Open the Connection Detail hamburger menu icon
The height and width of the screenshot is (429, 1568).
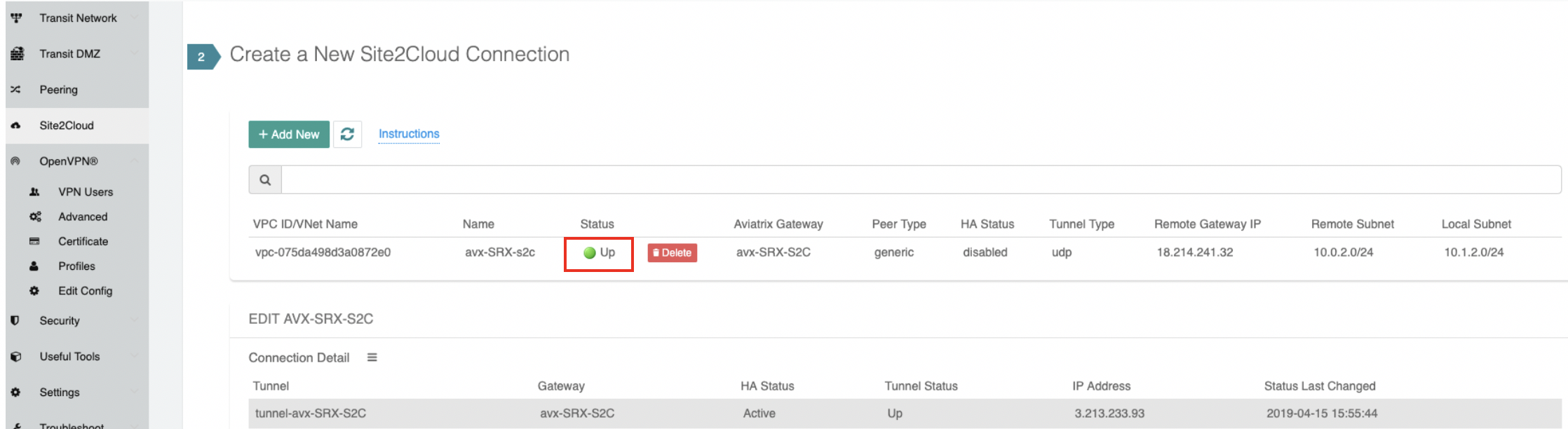pyautogui.click(x=372, y=357)
